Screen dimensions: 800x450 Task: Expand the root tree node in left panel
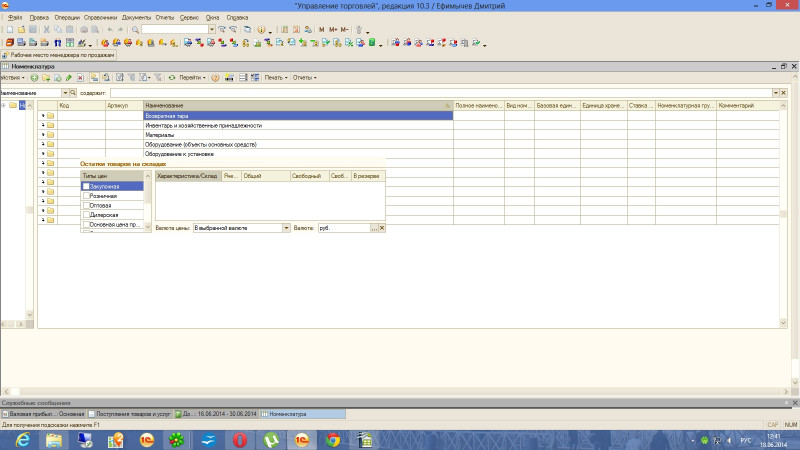click(x=4, y=105)
